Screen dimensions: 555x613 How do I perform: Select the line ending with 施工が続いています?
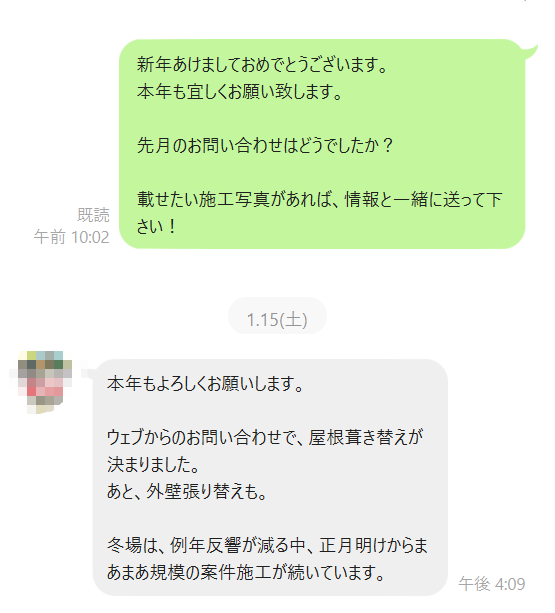[x=246, y=572]
